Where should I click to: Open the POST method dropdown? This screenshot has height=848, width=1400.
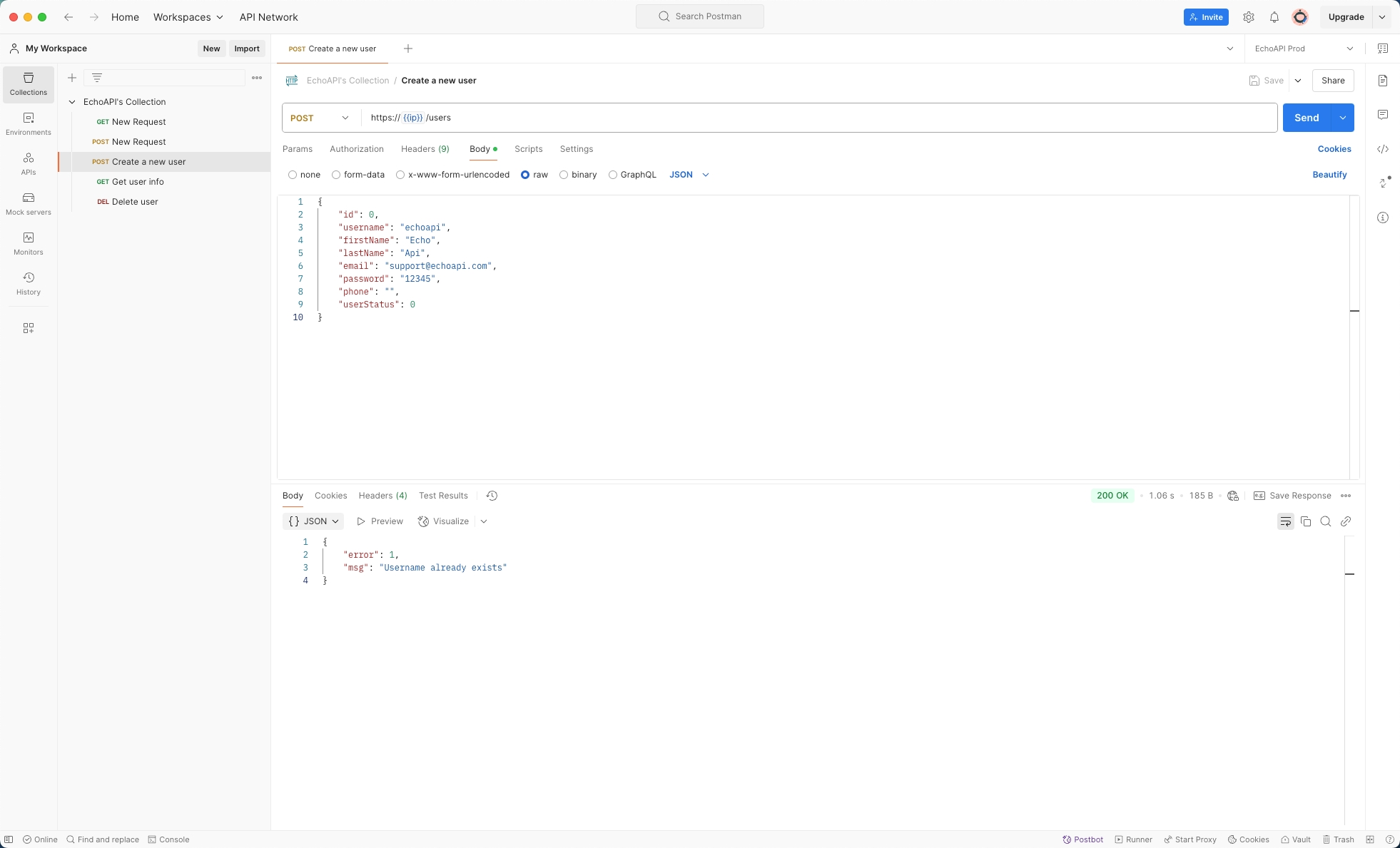coord(320,118)
